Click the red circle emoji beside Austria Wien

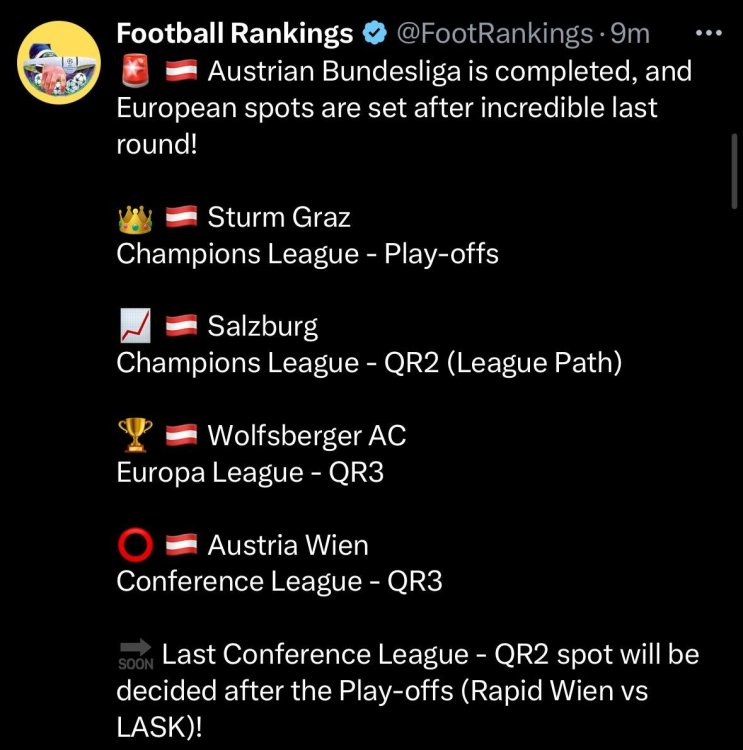pos(134,545)
